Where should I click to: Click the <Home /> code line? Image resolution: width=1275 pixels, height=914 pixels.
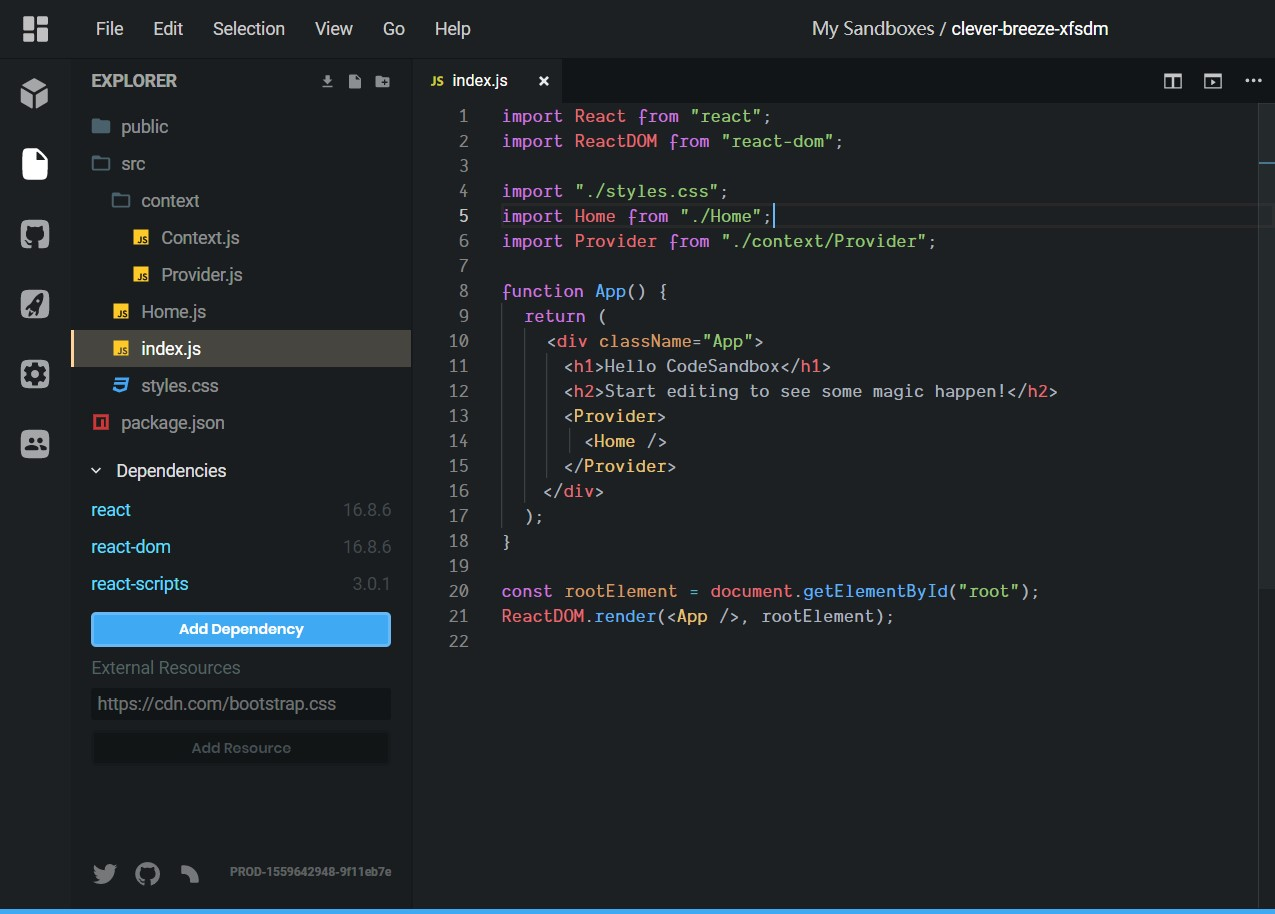click(x=626, y=441)
